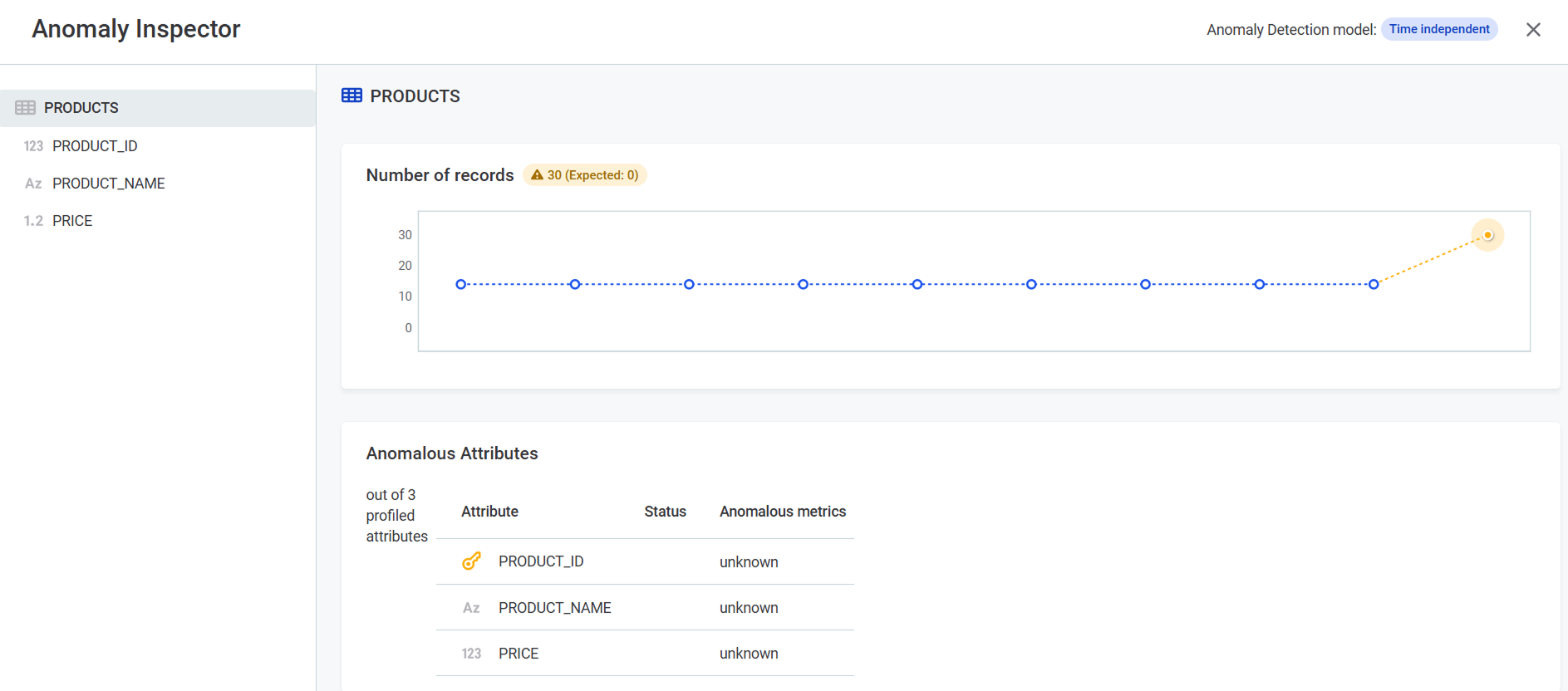The image size is (1568, 691).
Task: Click the orange key icon next to PRODUCT_ID
Action: [471, 561]
